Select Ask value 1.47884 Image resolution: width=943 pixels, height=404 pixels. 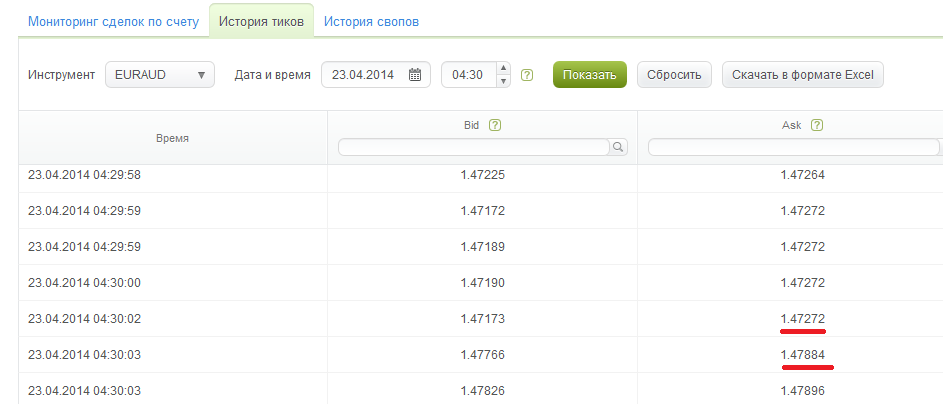[x=802, y=355]
